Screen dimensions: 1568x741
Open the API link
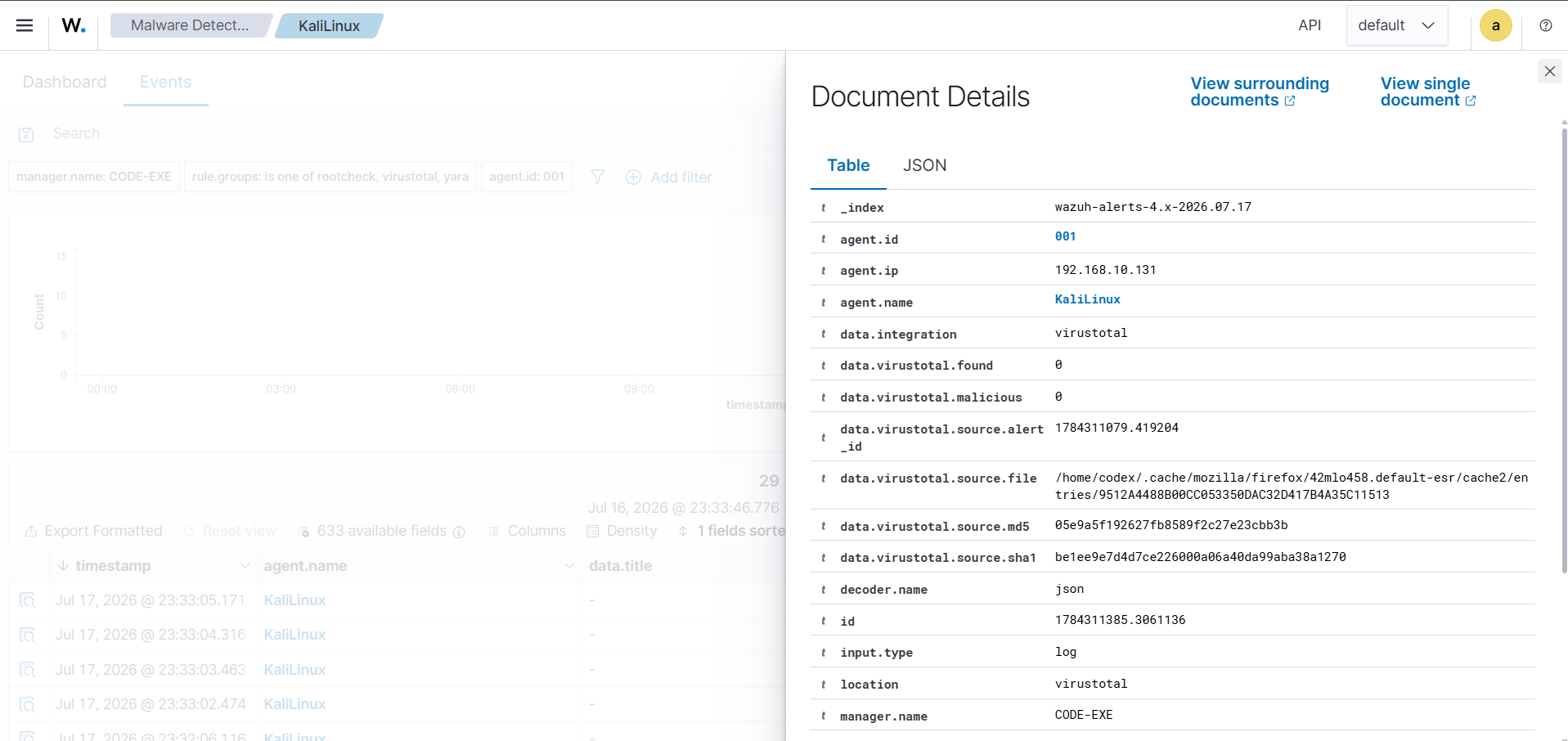tap(1310, 25)
